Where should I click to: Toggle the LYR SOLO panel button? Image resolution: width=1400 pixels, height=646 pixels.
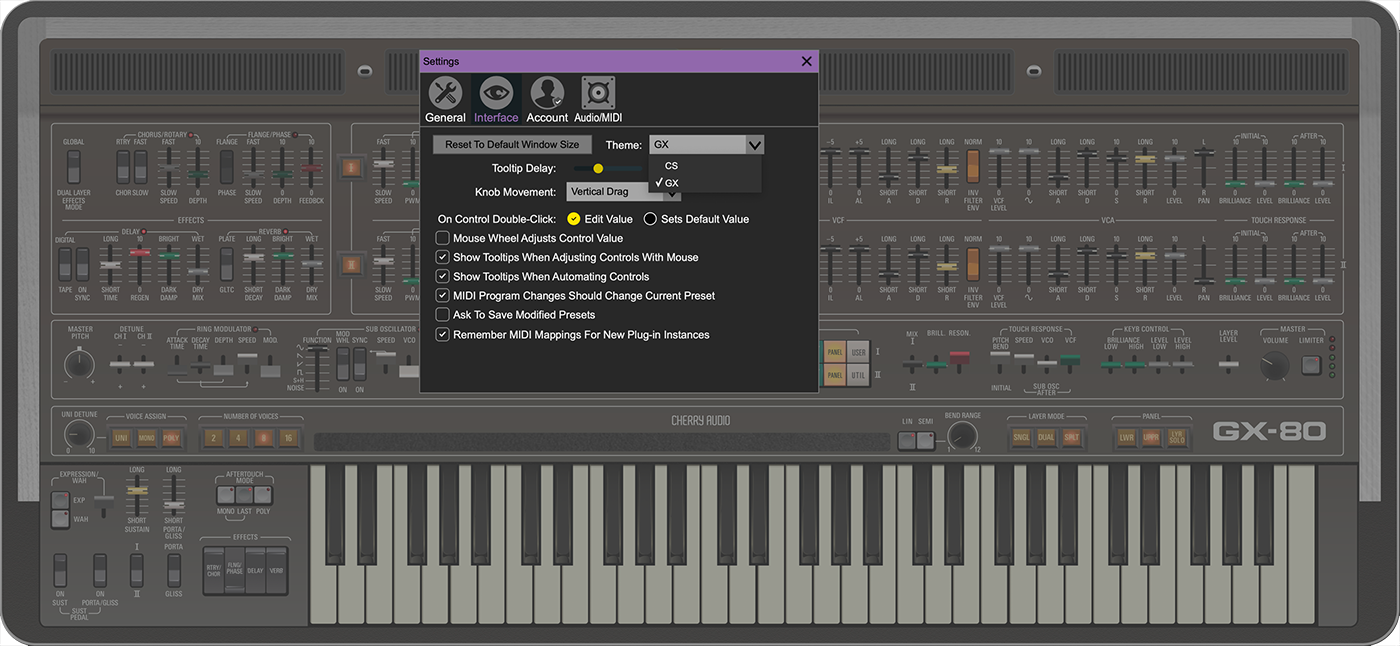point(1176,437)
